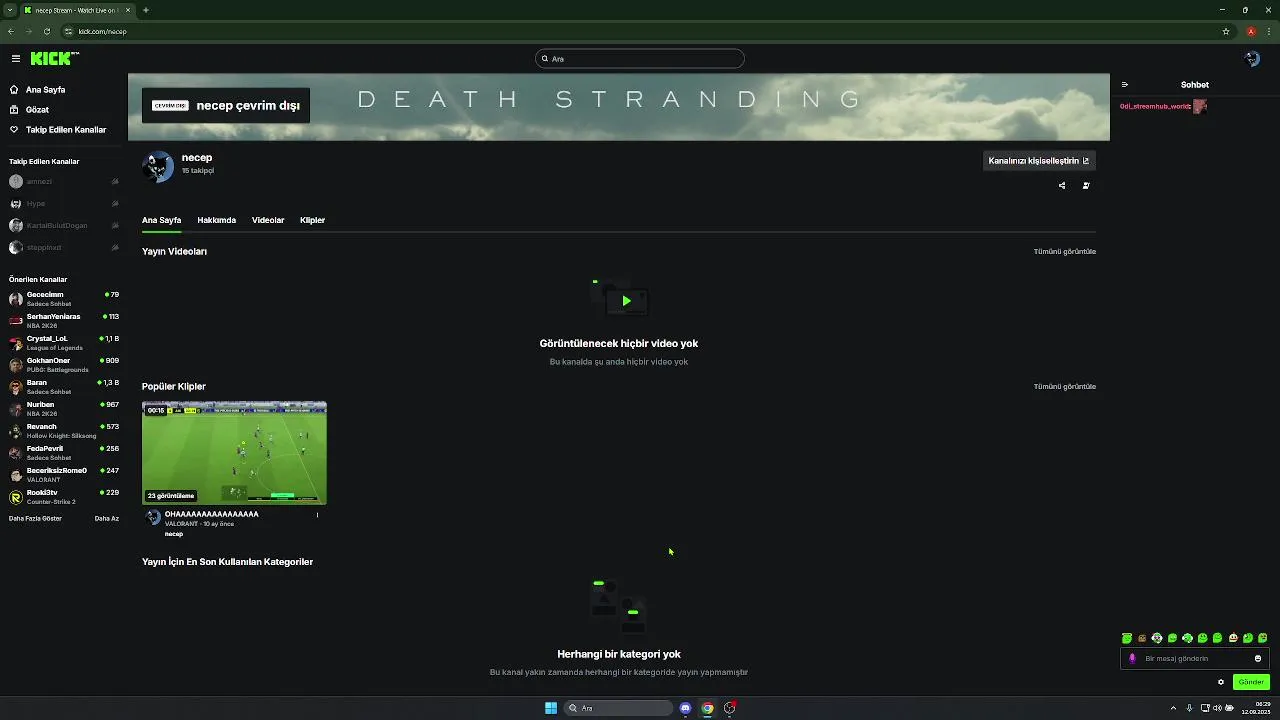Open the user profile avatar menu
The width and height of the screenshot is (1280, 720).
1252,59
